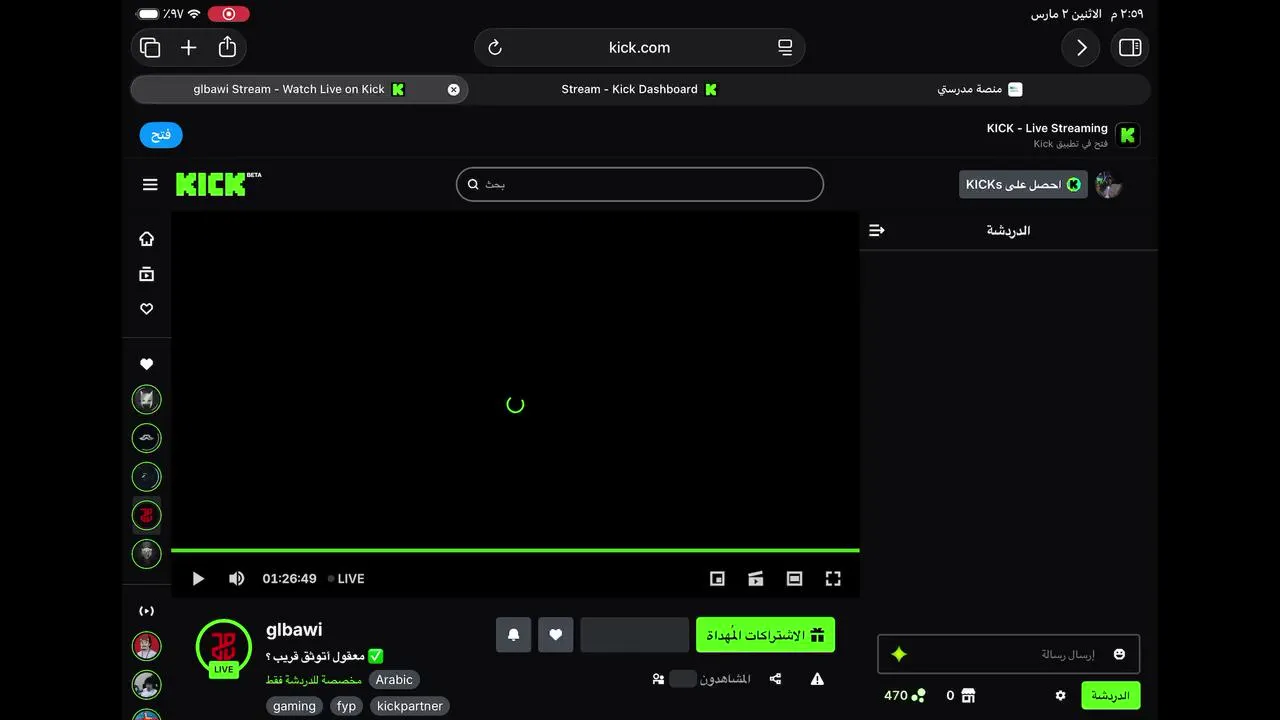
Task: Go to Home in Kick sidebar
Action: point(147,239)
